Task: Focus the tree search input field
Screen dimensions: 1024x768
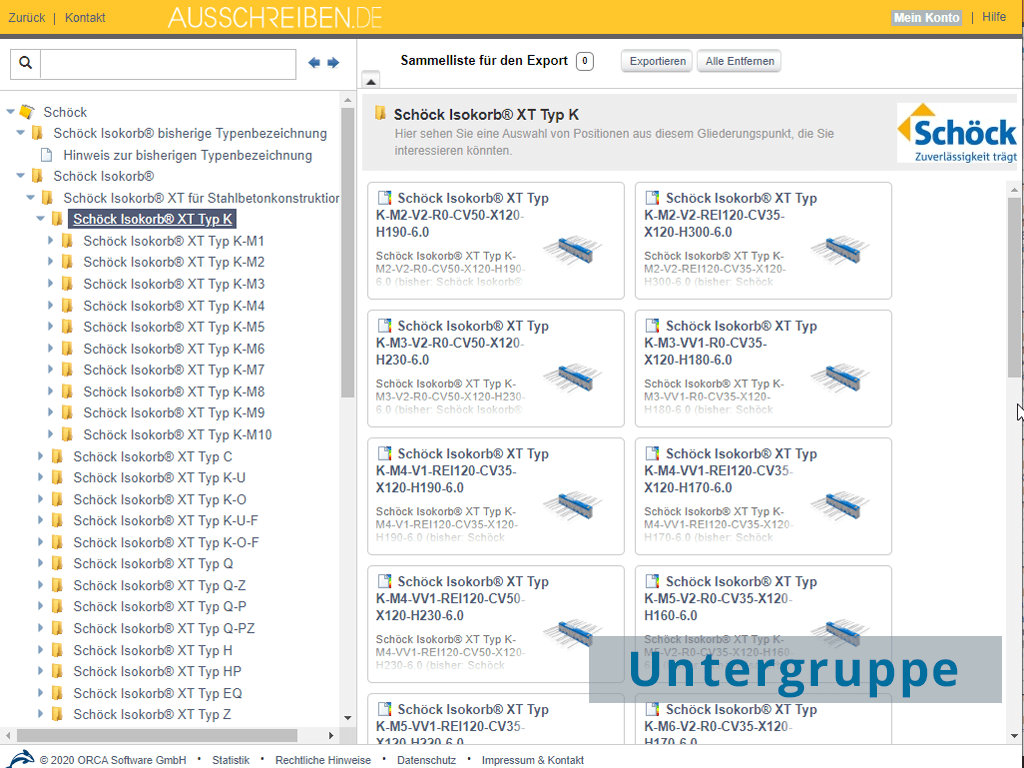Action: click(168, 63)
